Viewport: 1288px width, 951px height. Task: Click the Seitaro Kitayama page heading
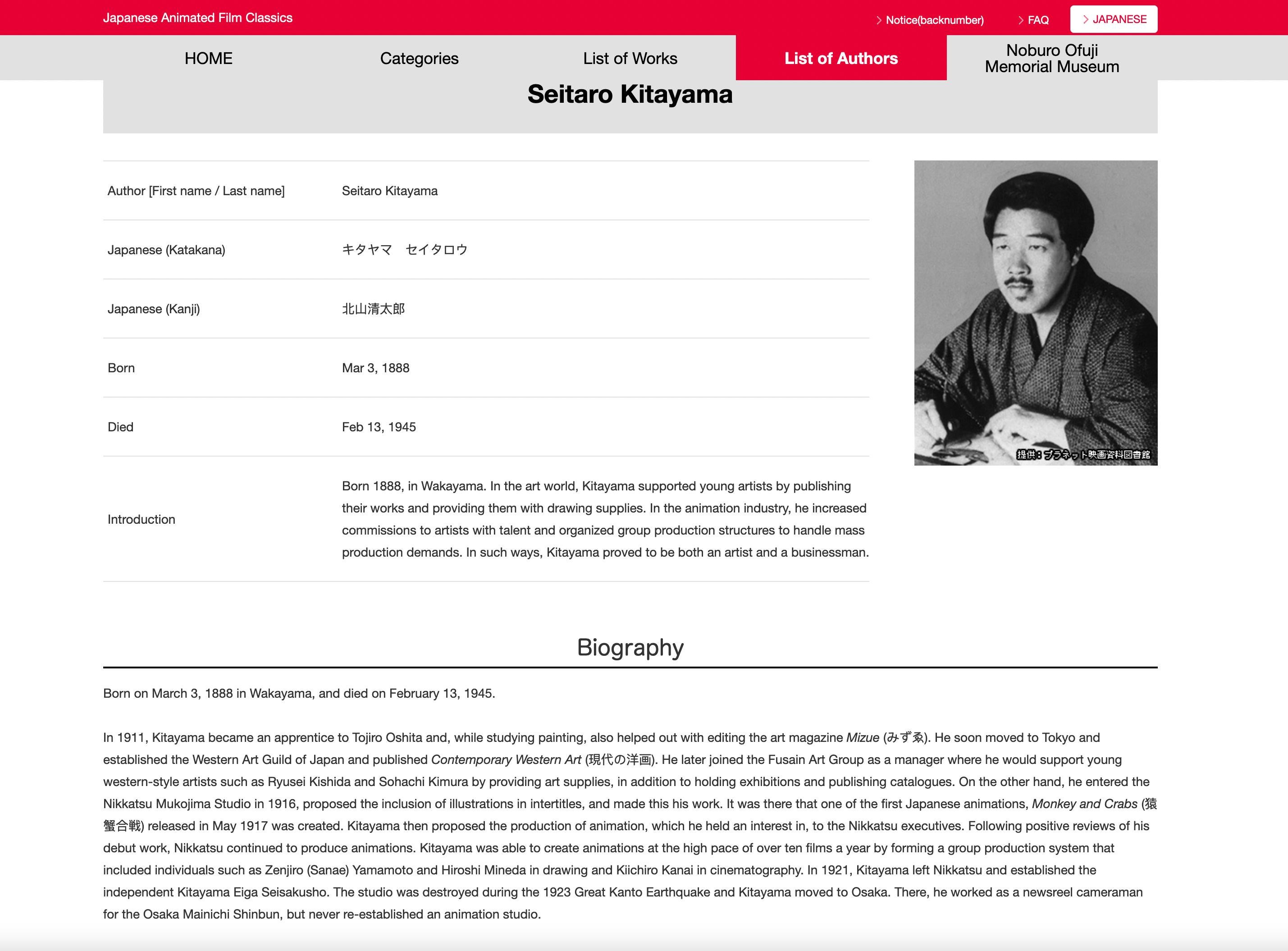coord(630,94)
